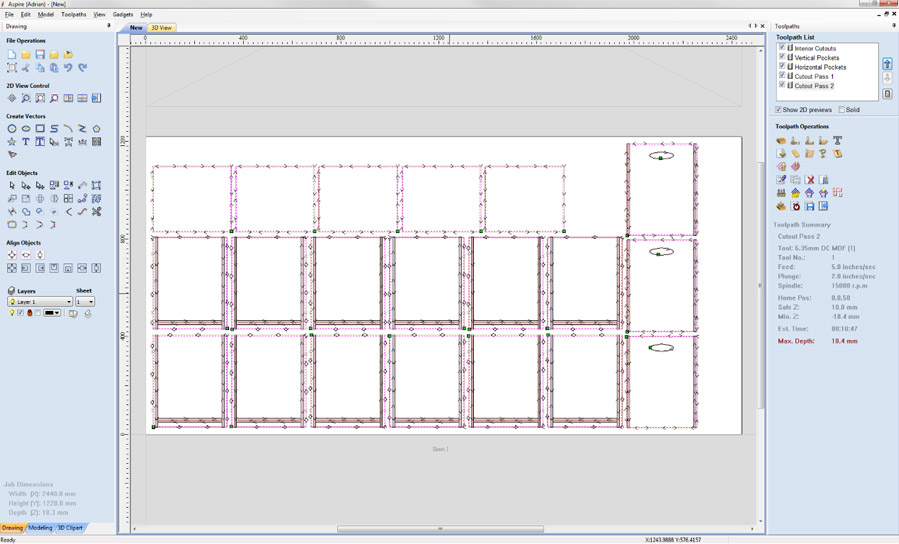Select the Draw Text tool
The image size is (899, 544).
[x=26, y=142]
